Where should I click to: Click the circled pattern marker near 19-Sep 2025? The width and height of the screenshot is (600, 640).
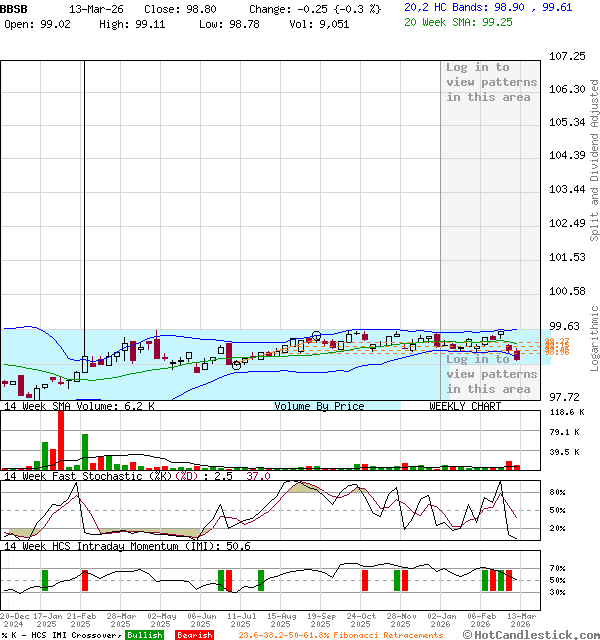point(317,336)
